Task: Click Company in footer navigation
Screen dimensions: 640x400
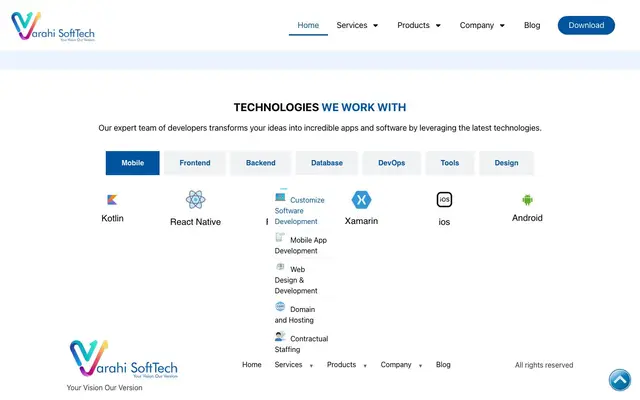Action: coord(396,364)
